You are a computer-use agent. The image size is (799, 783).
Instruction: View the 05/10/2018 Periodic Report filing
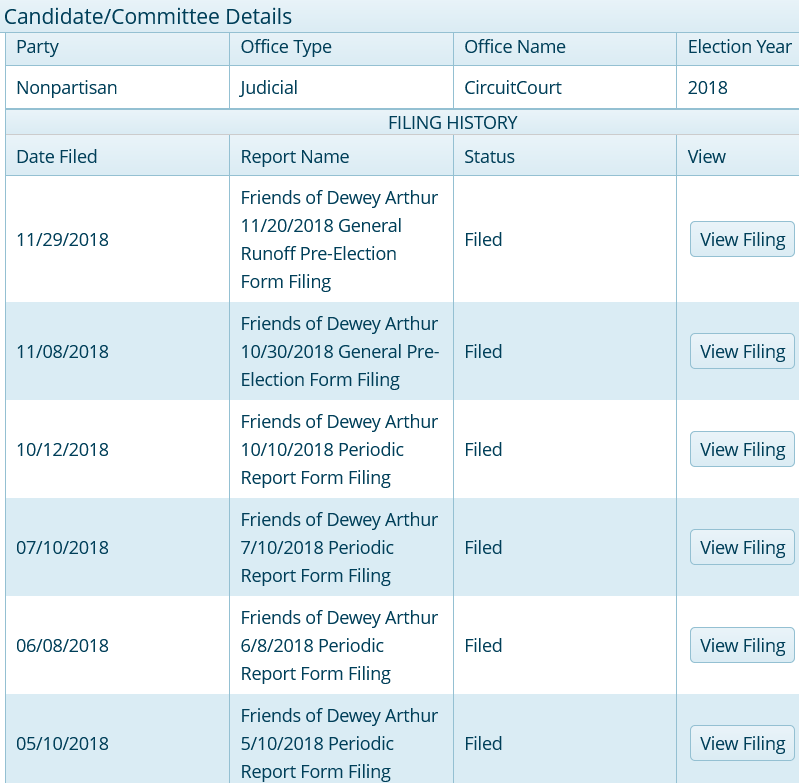click(742, 744)
